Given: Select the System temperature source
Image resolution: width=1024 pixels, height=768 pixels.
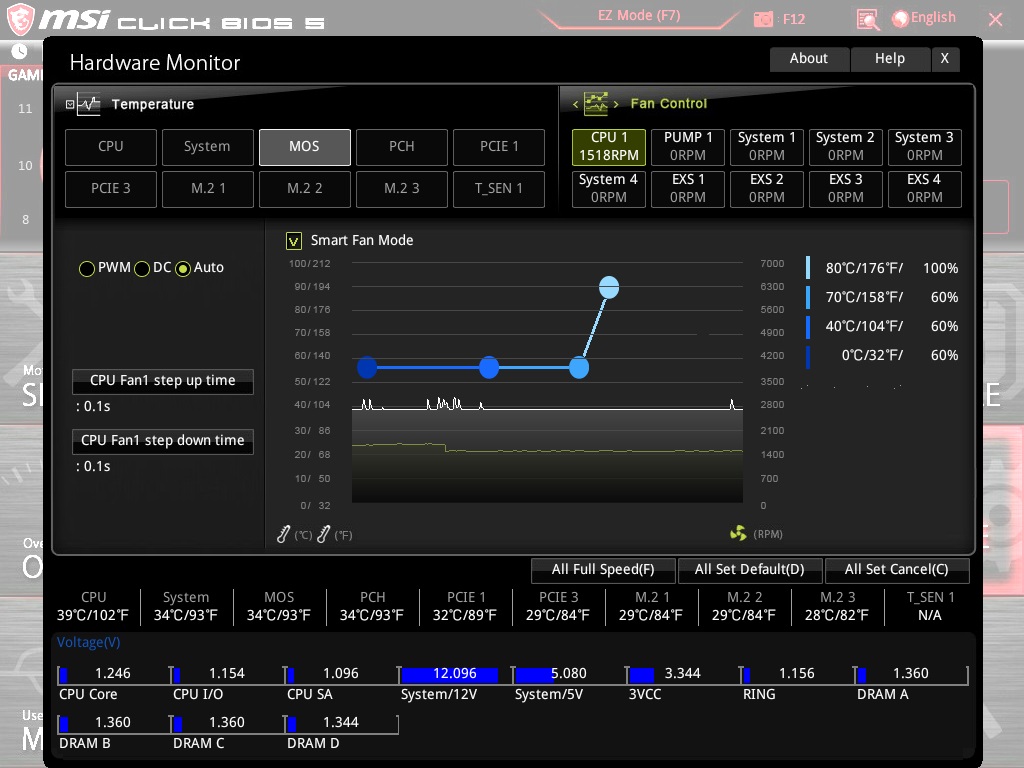Looking at the screenshot, I should [x=208, y=147].
